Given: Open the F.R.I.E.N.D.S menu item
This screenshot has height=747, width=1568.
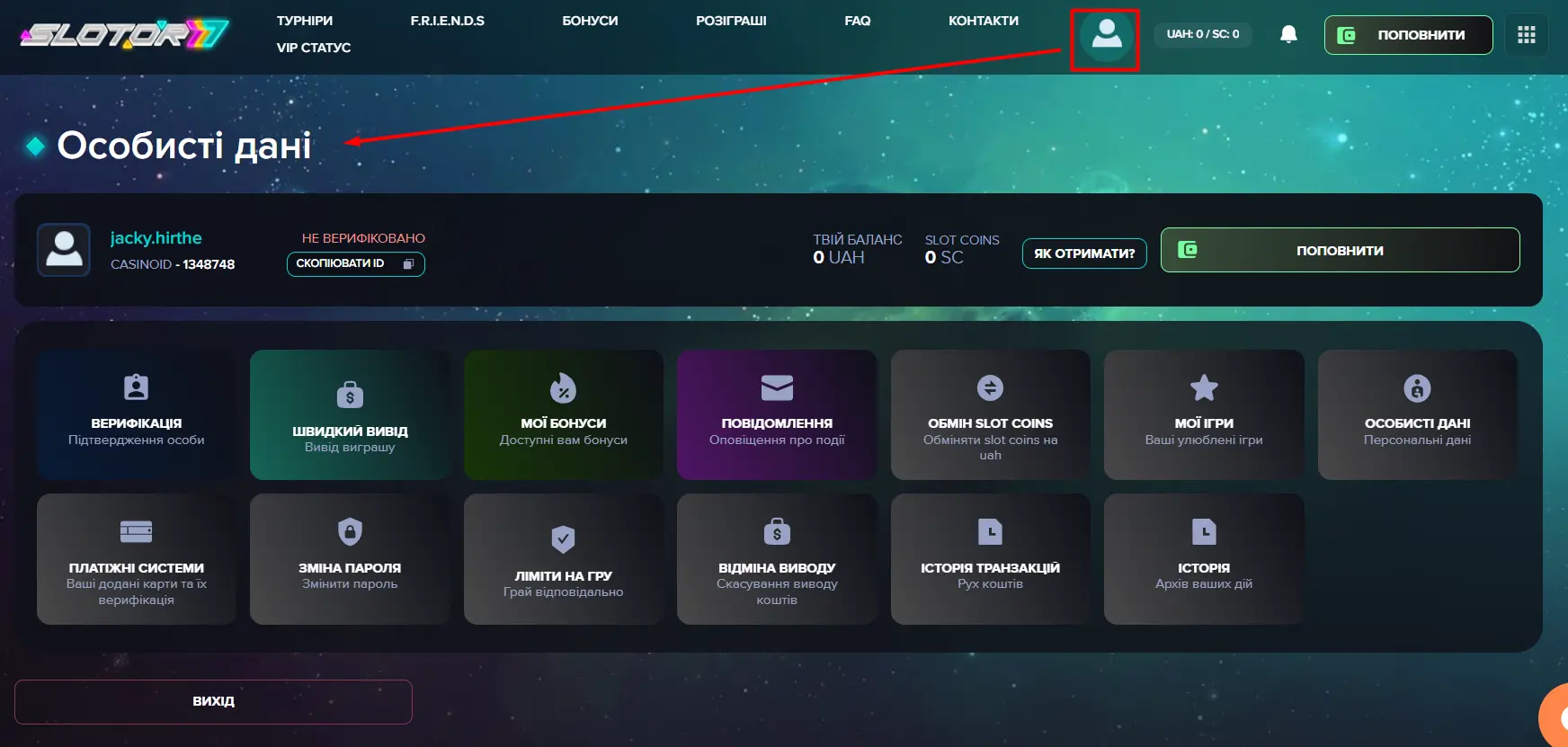Looking at the screenshot, I should pyautogui.click(x=448, y=21).
